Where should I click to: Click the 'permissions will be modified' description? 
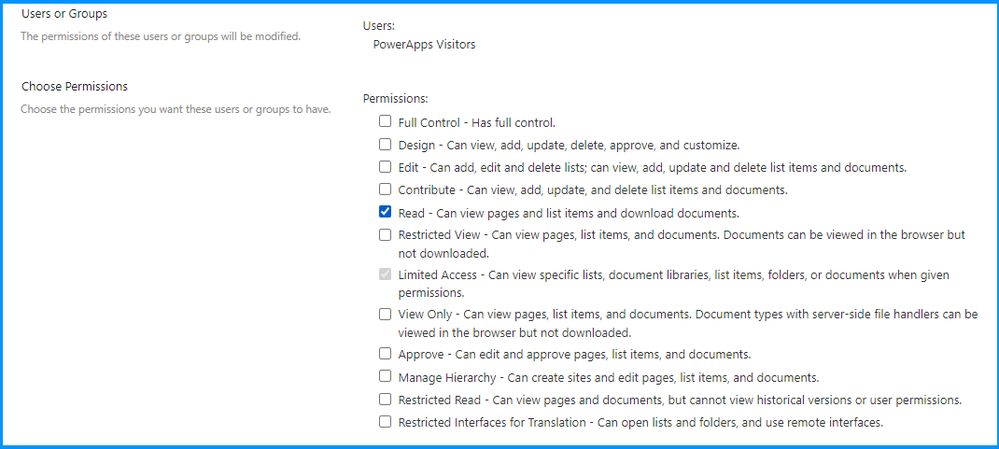click(x=161, y=37)
